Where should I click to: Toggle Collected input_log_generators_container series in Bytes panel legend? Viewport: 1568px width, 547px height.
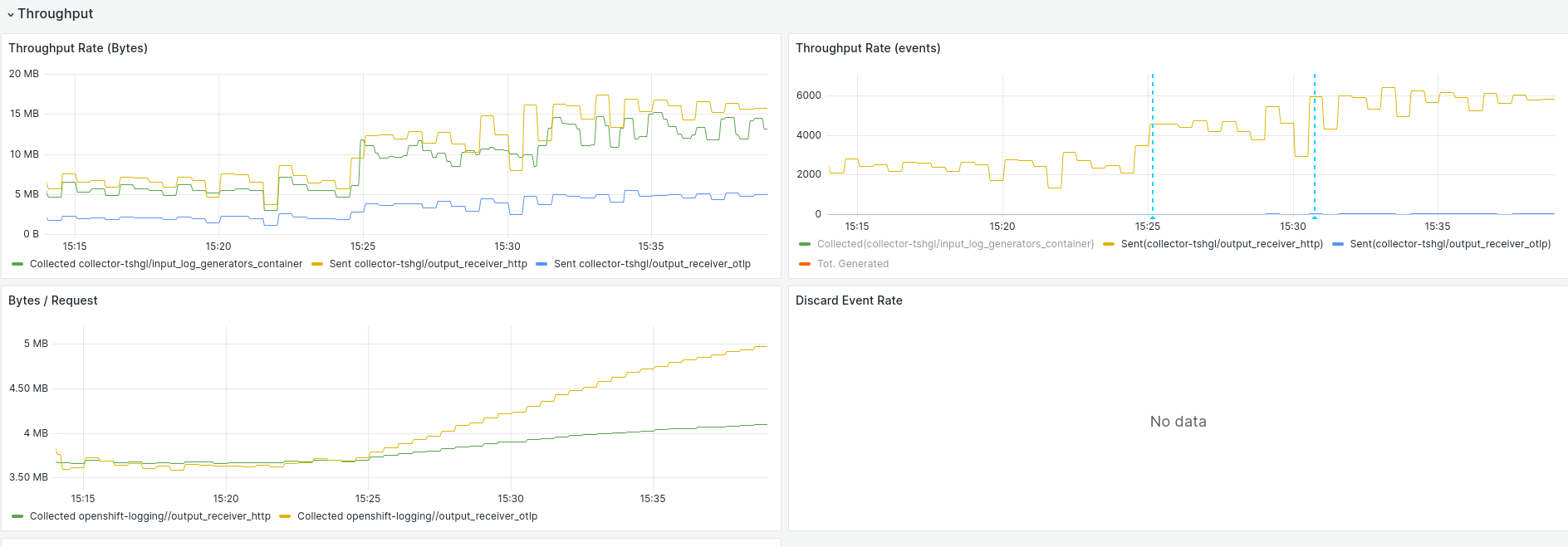(166, 264)
